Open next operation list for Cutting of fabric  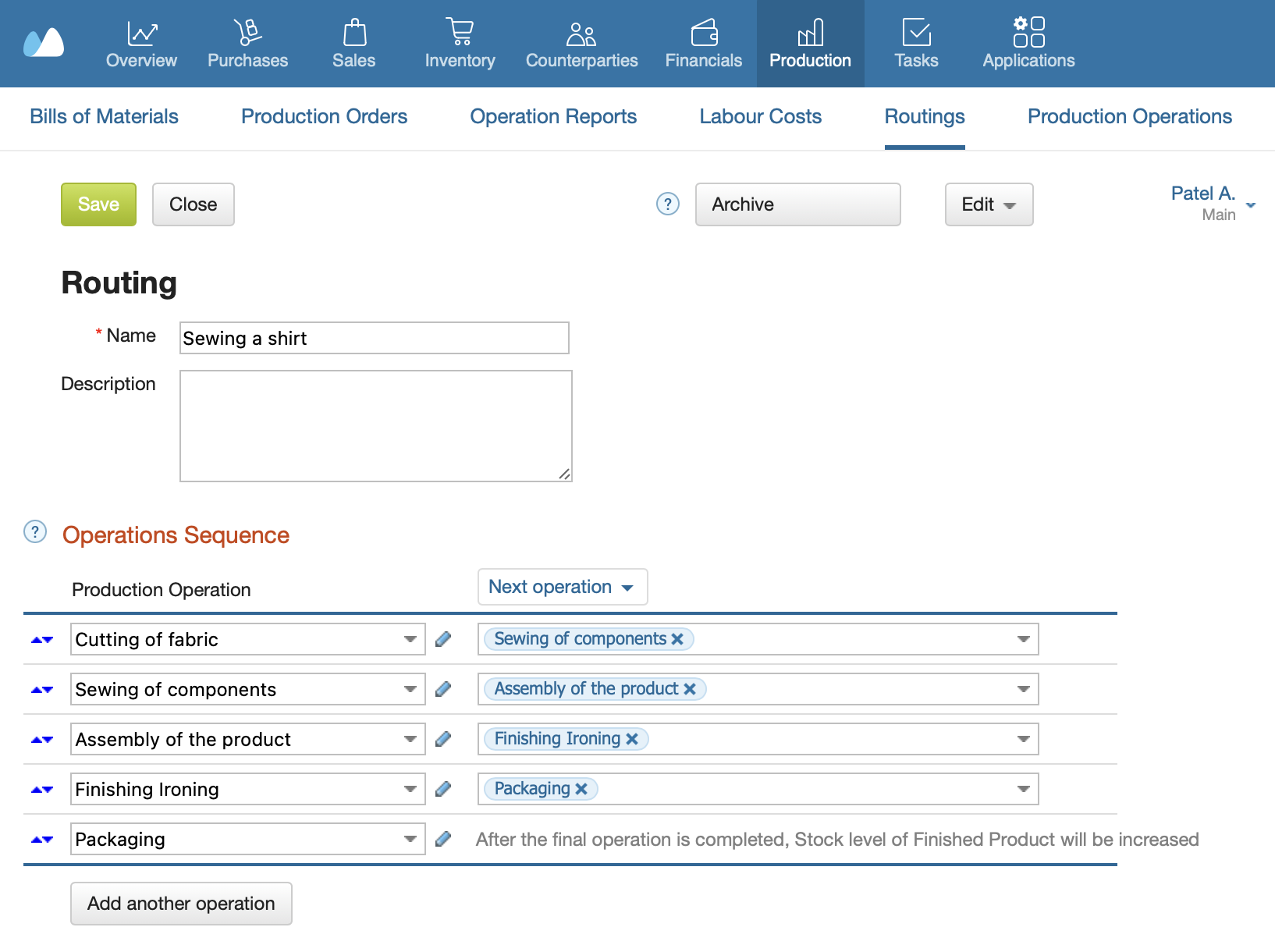[1024, 639]
